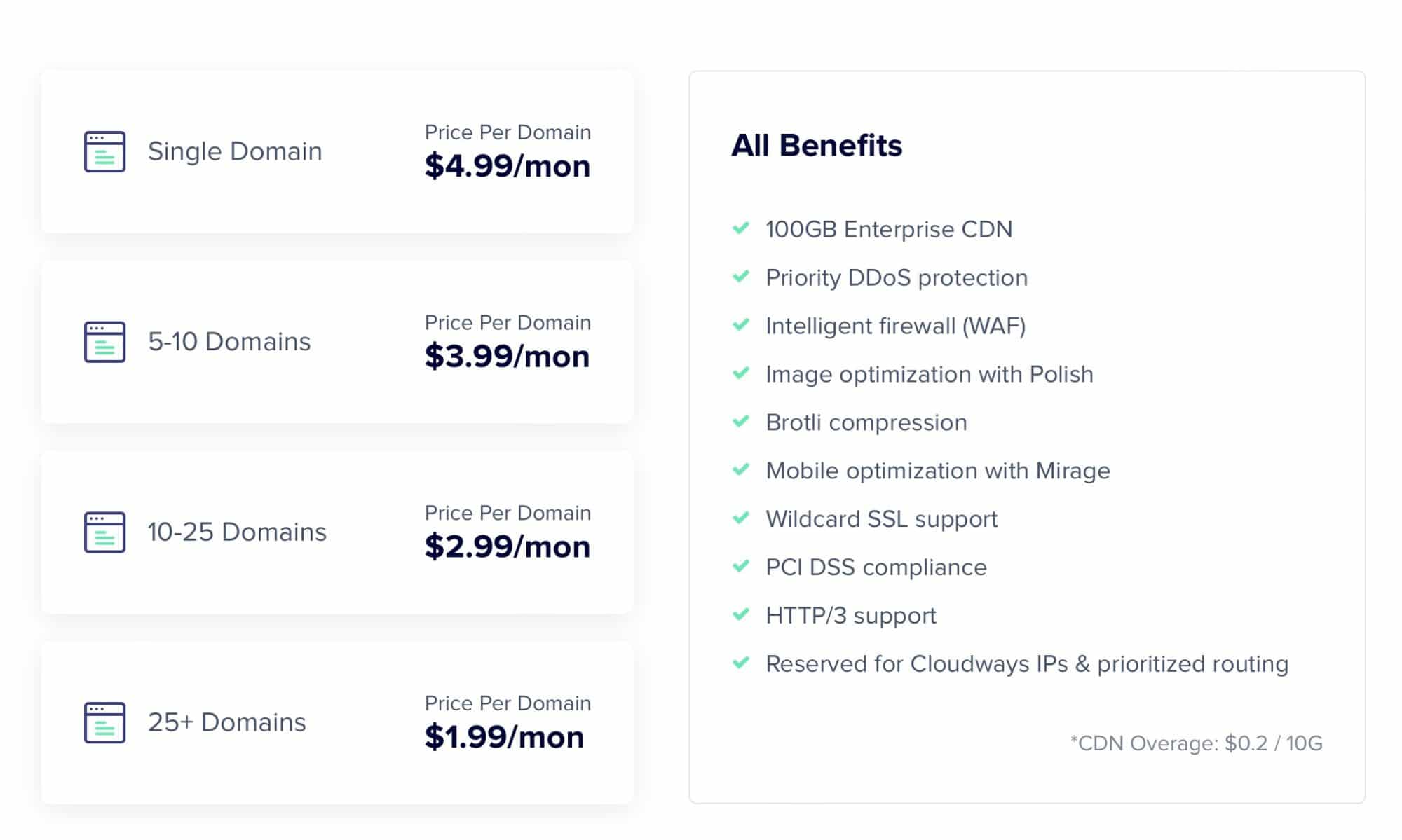Click Intelligent firewall (WAF) benefit text
The height and width of the screenshot is (840, 1402).
coord(895,326)
